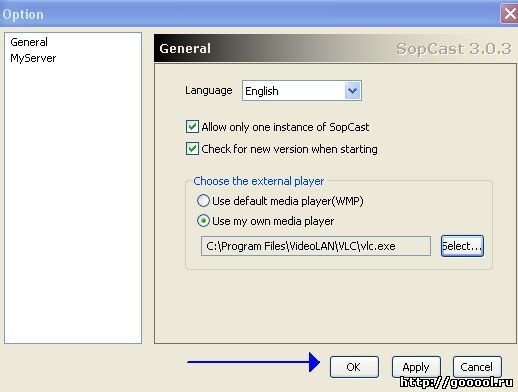Confirm settings with the OK button

(x=354, y=367)
